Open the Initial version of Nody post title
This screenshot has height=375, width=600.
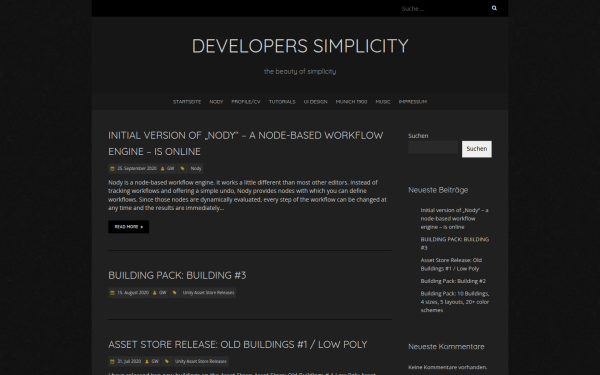(x=245, y=143)
